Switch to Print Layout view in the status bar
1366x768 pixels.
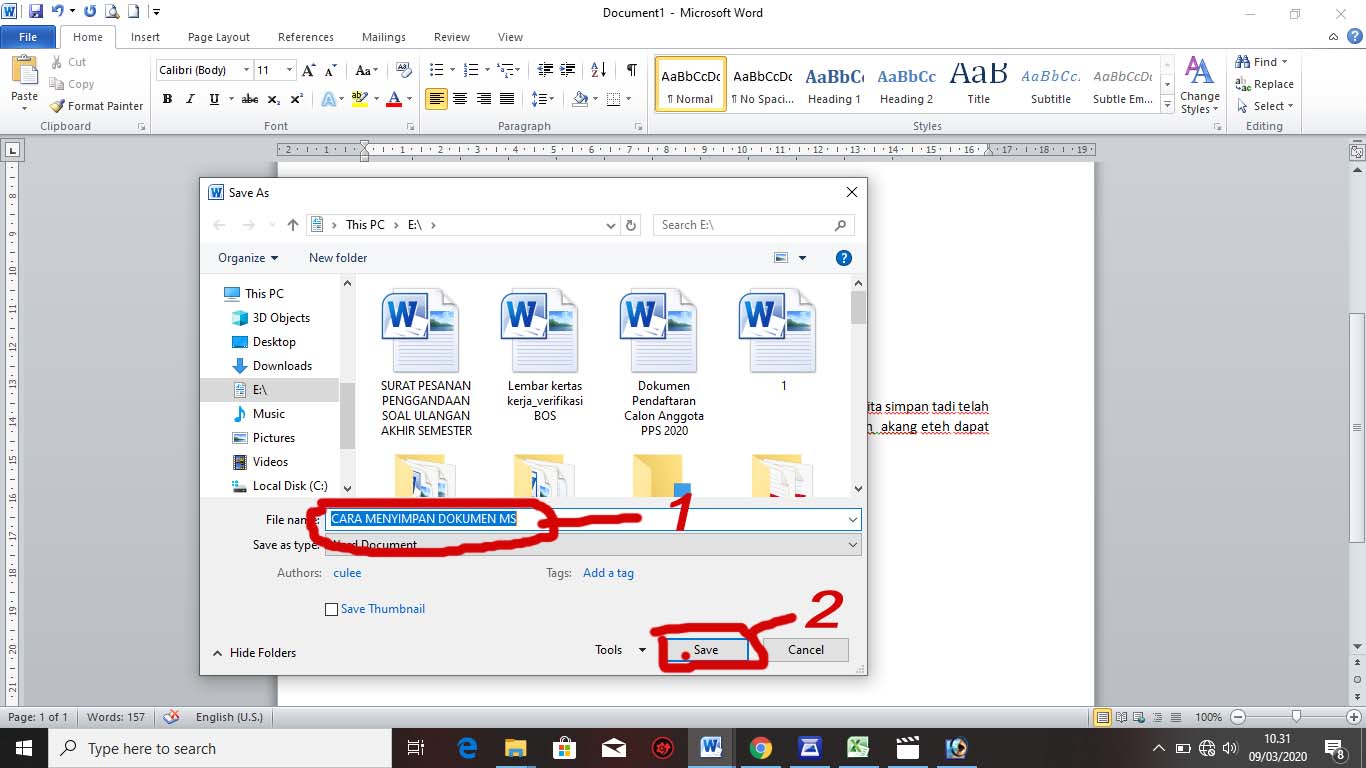pos(1103,717)
